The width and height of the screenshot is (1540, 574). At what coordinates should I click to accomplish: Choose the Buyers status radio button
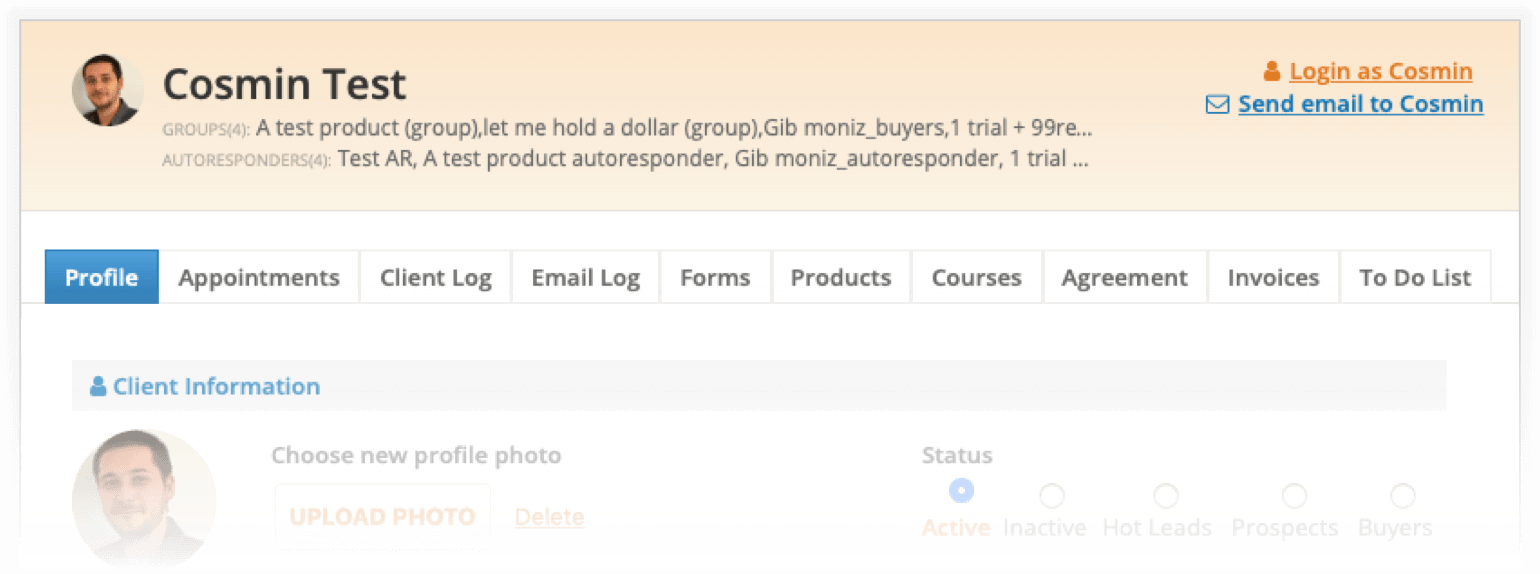[1403, 495]
